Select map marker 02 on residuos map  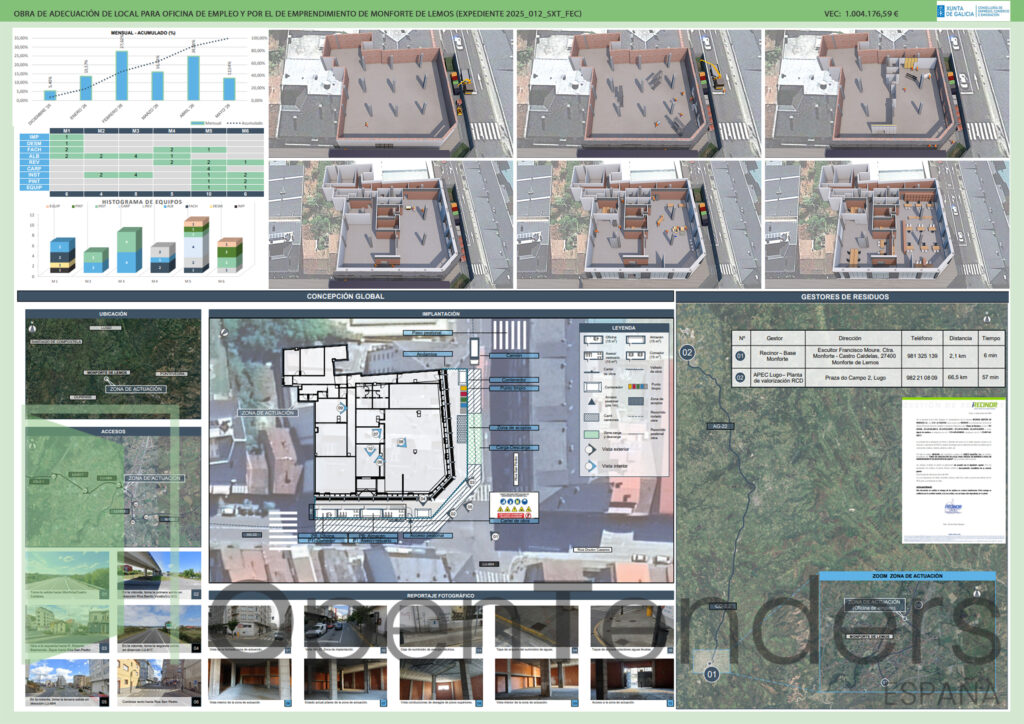[687, 353]
